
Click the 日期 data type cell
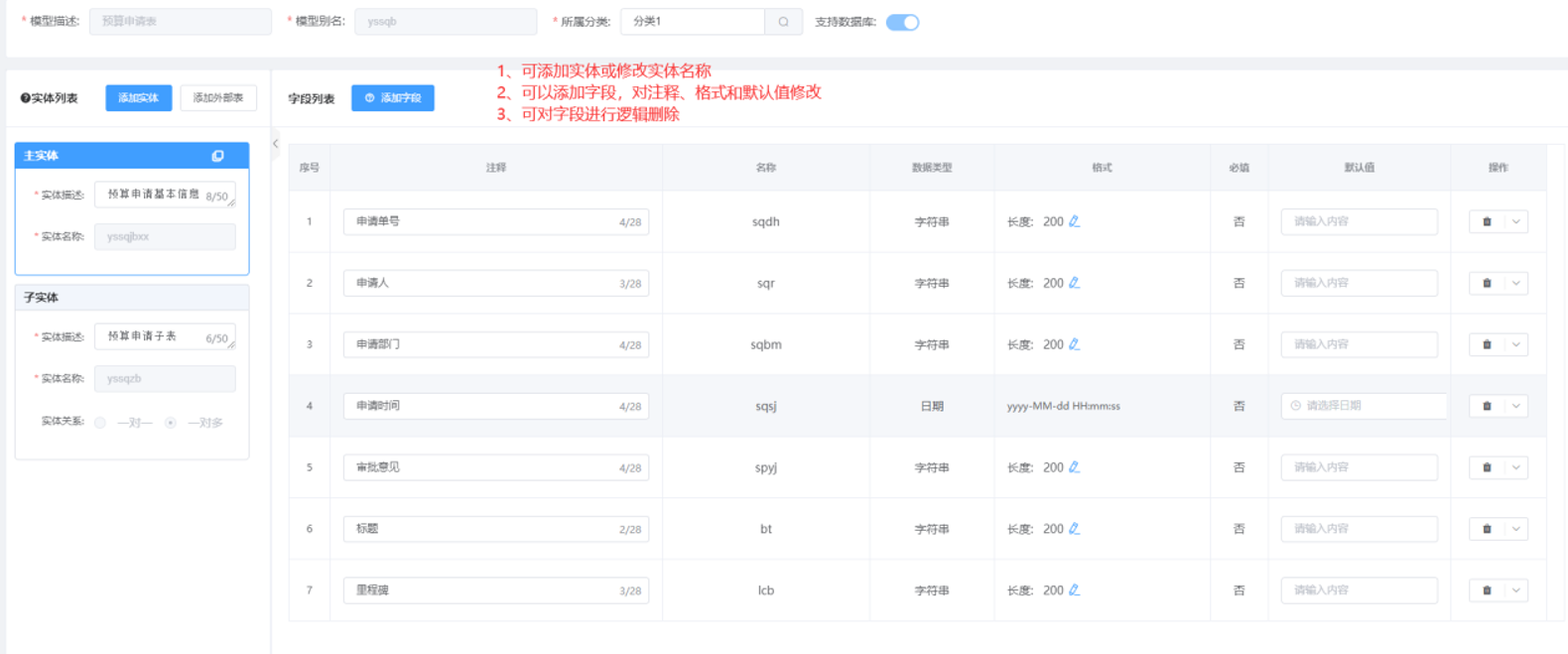(932, 406)
